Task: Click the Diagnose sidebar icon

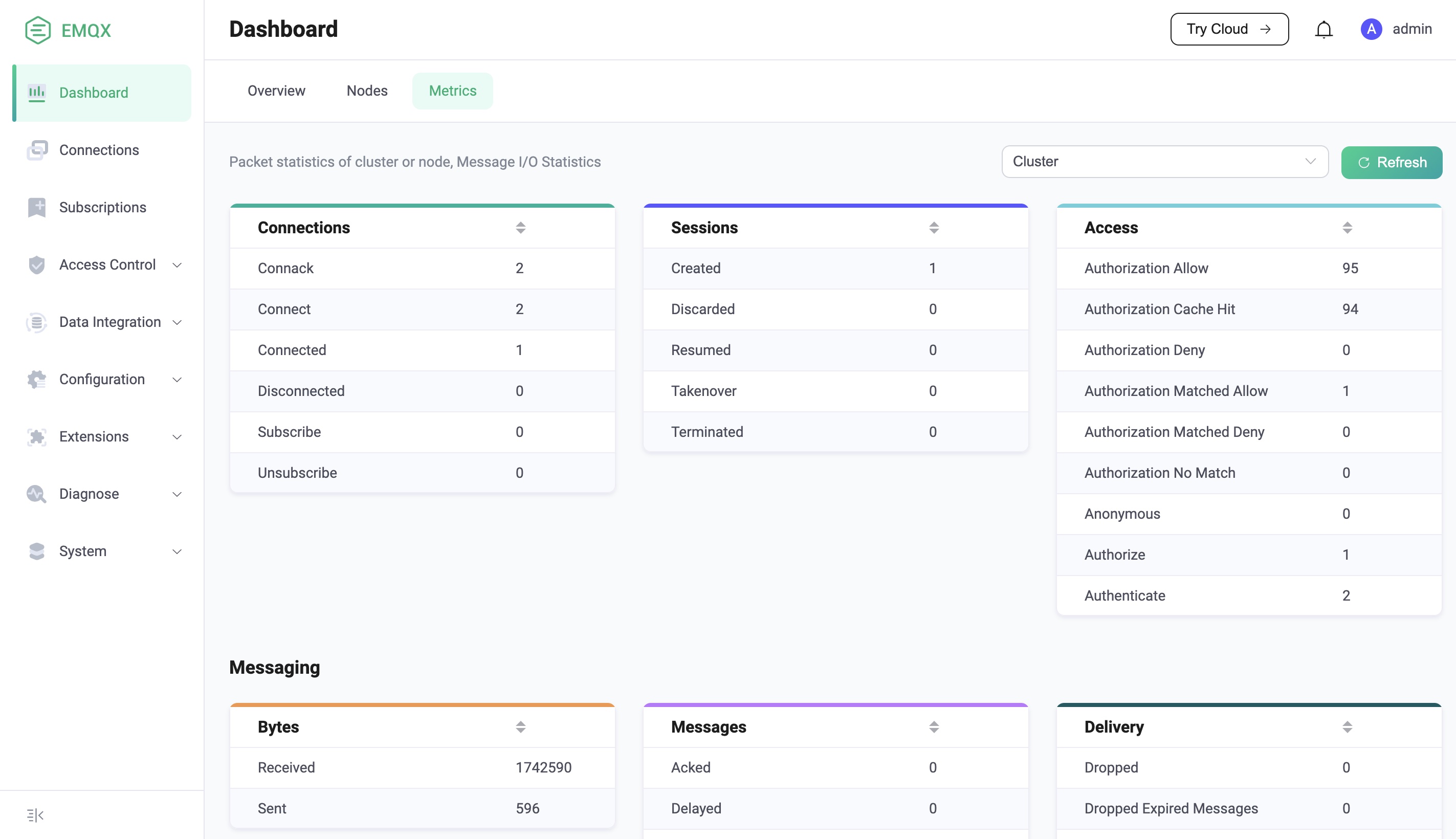Action: (37, 494)
